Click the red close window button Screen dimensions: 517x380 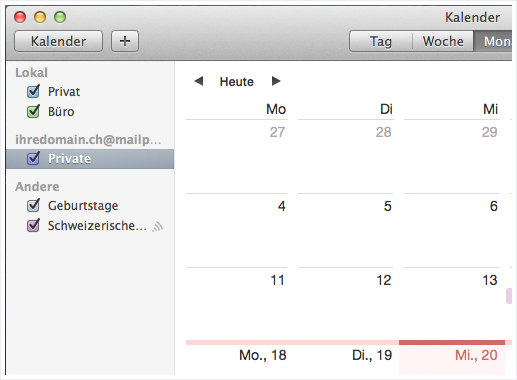click(20, 17)
